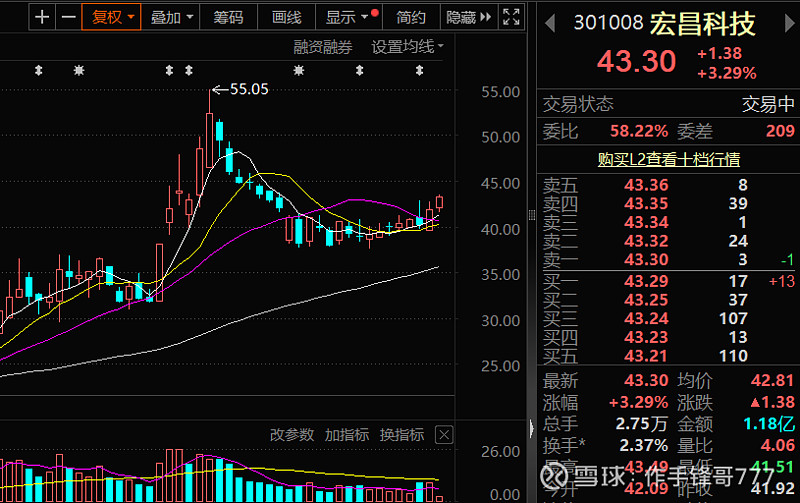800x503 pixels.
Task: Select the 筹码 toolbar item
Action: tap(229, 17)
